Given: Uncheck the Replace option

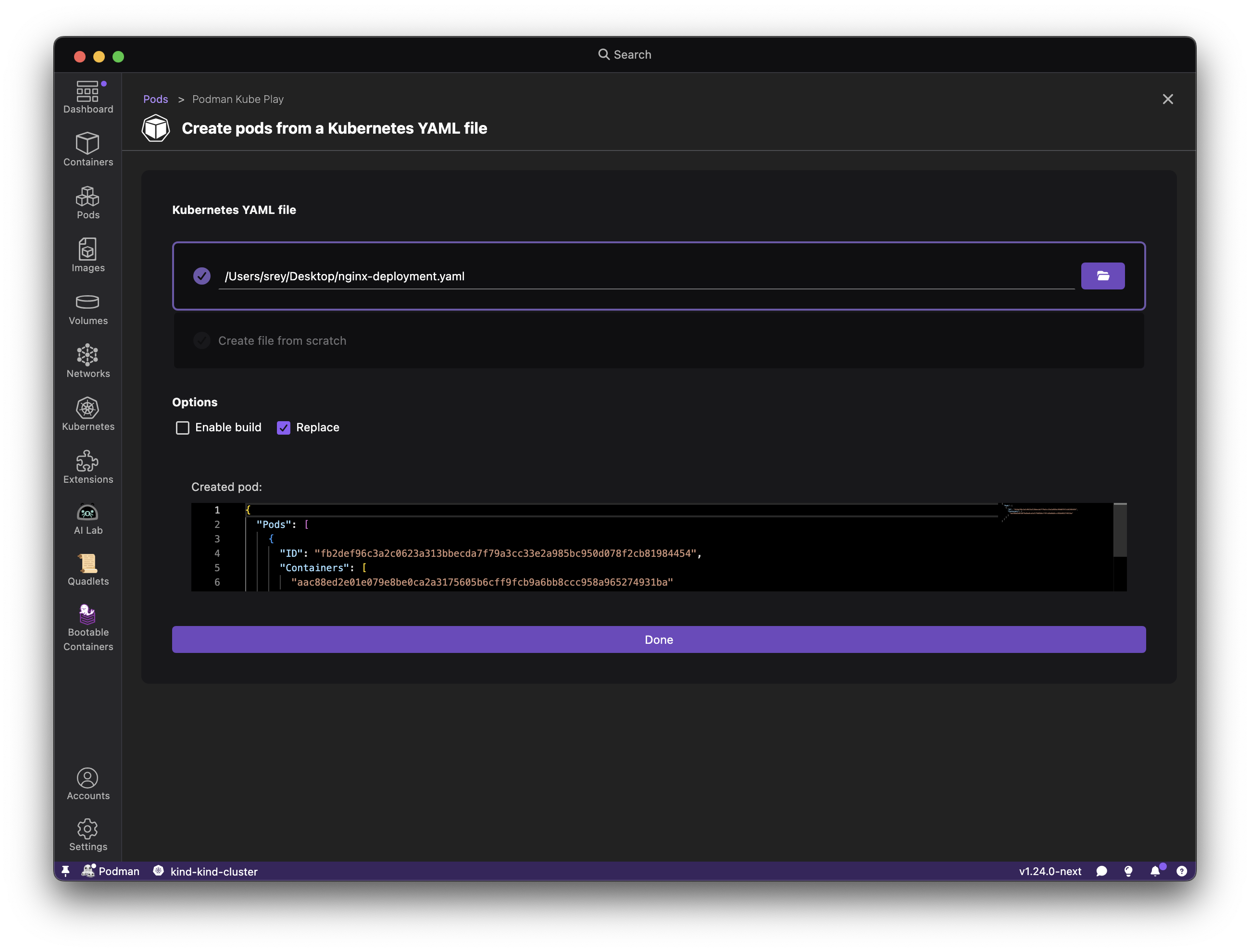Looking at the screenshot, I should point(283,427).
